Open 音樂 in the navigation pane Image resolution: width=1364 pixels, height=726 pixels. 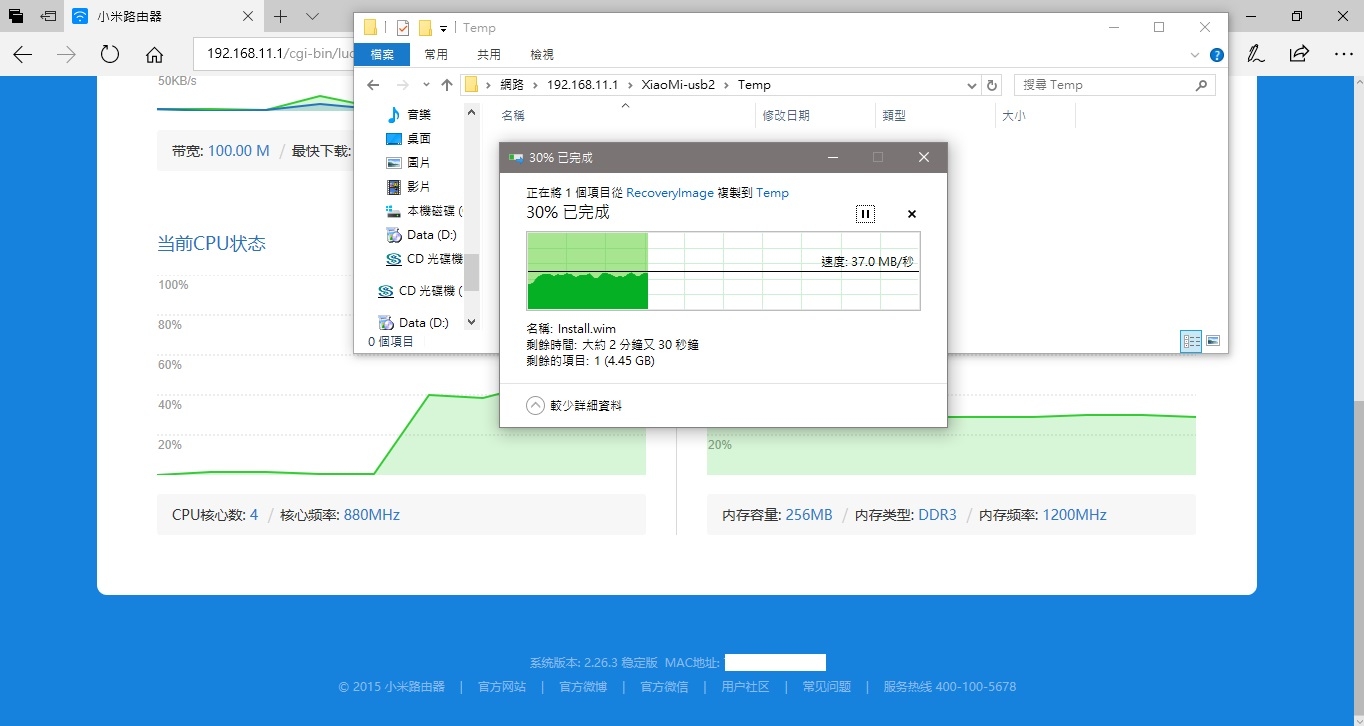click(x=409, y=115)
